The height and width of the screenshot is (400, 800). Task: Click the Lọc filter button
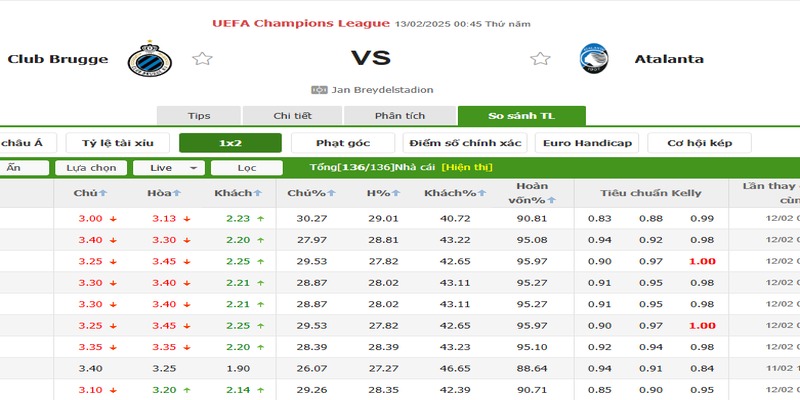point(247,168)
